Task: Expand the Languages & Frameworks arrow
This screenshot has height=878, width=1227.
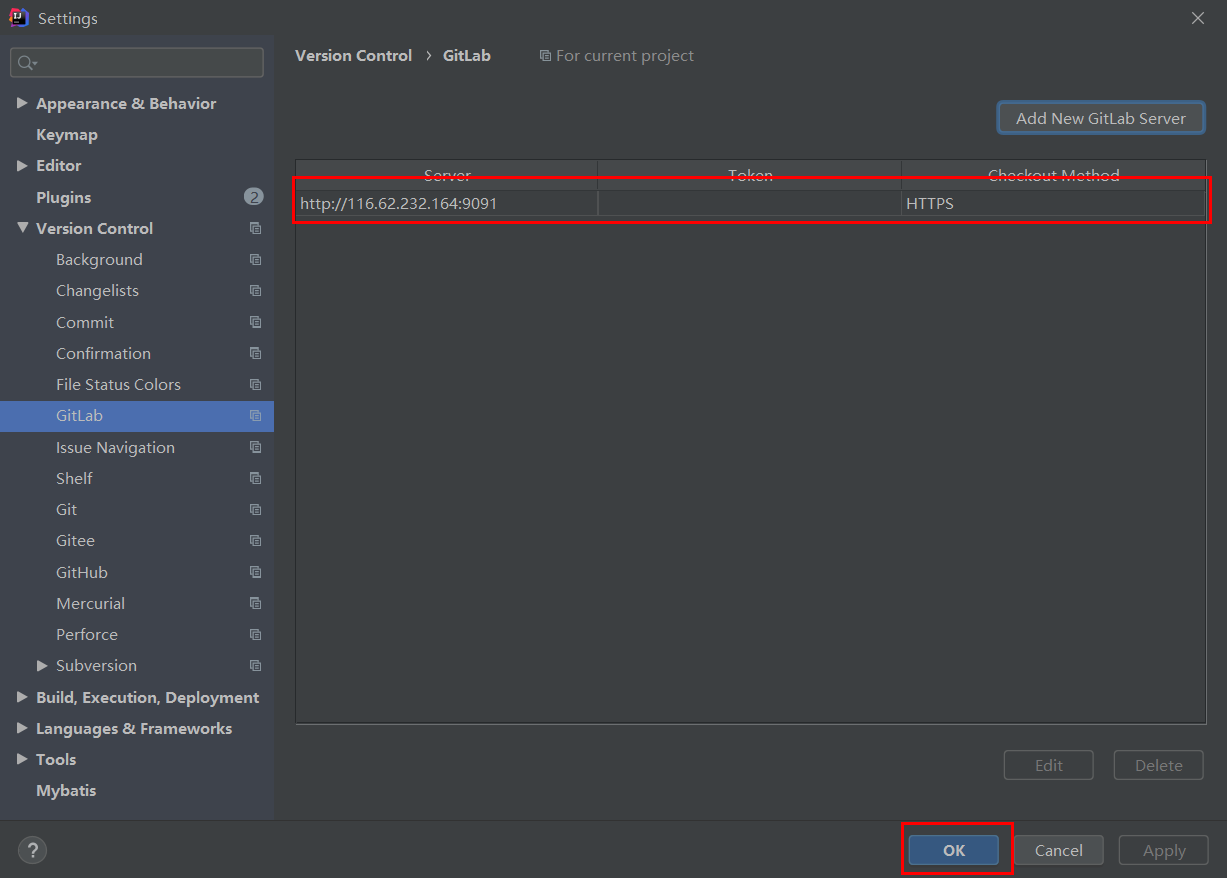Action: click(22, 728)
